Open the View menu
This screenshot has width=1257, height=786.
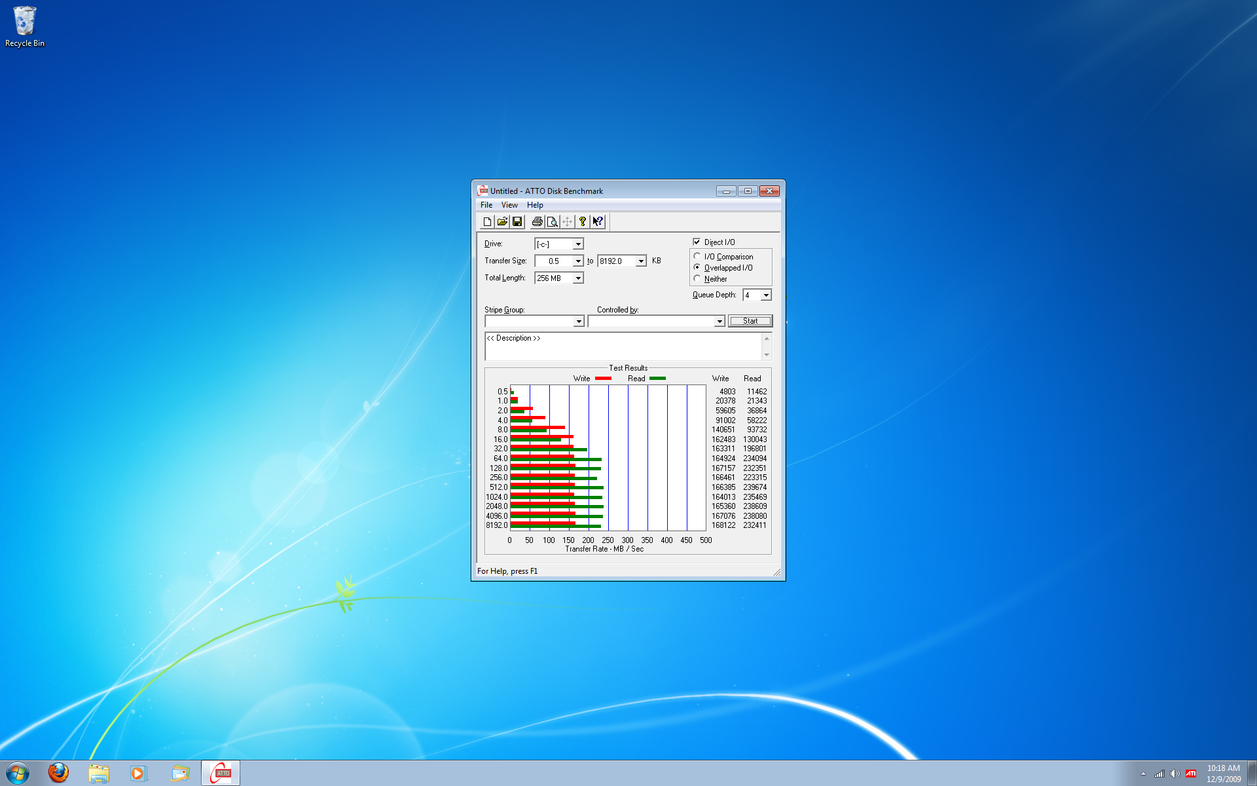tap(509, 205)
